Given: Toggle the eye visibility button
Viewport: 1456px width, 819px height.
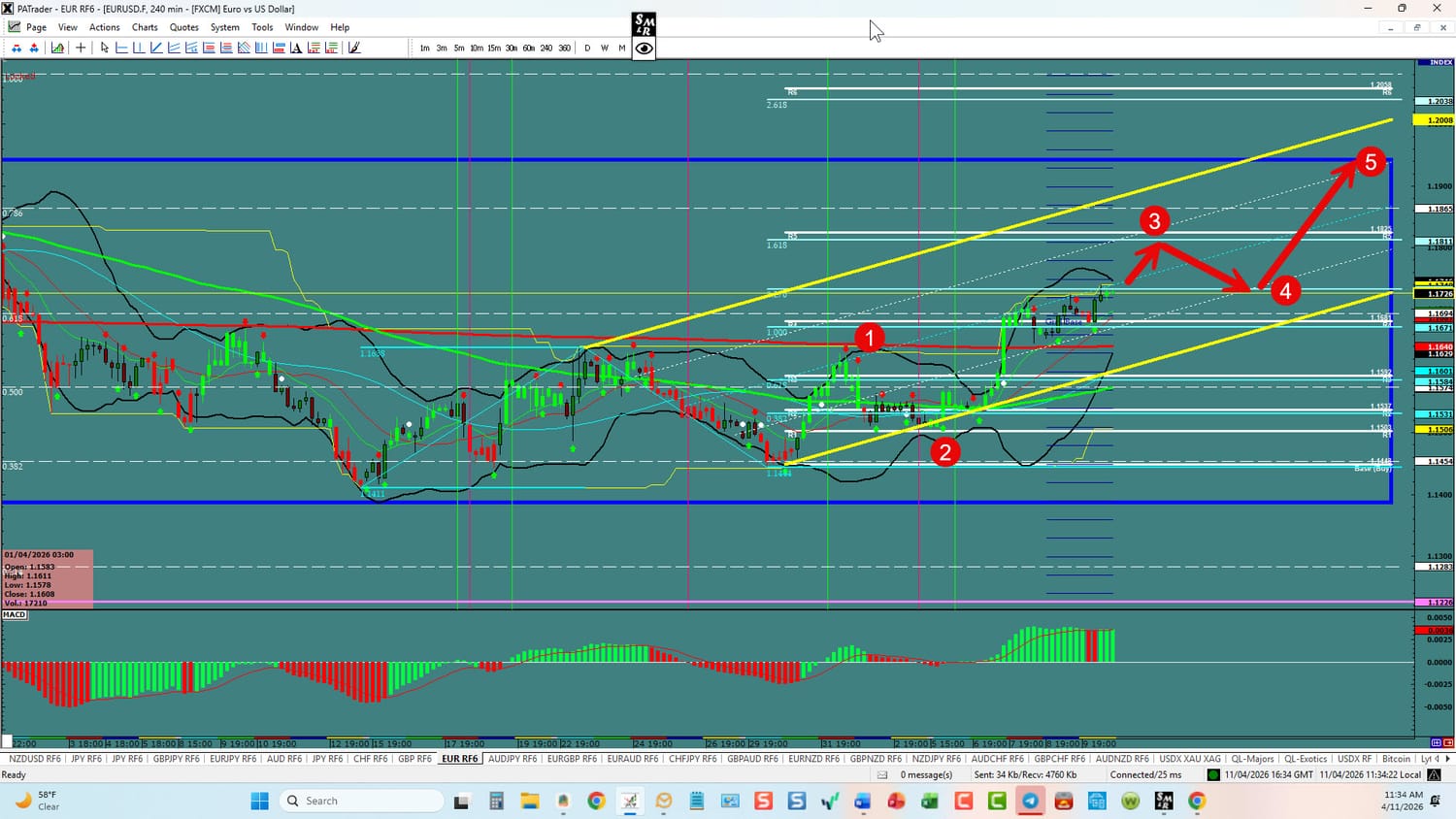Looking at the screenshot, I should tap(644, 48).
